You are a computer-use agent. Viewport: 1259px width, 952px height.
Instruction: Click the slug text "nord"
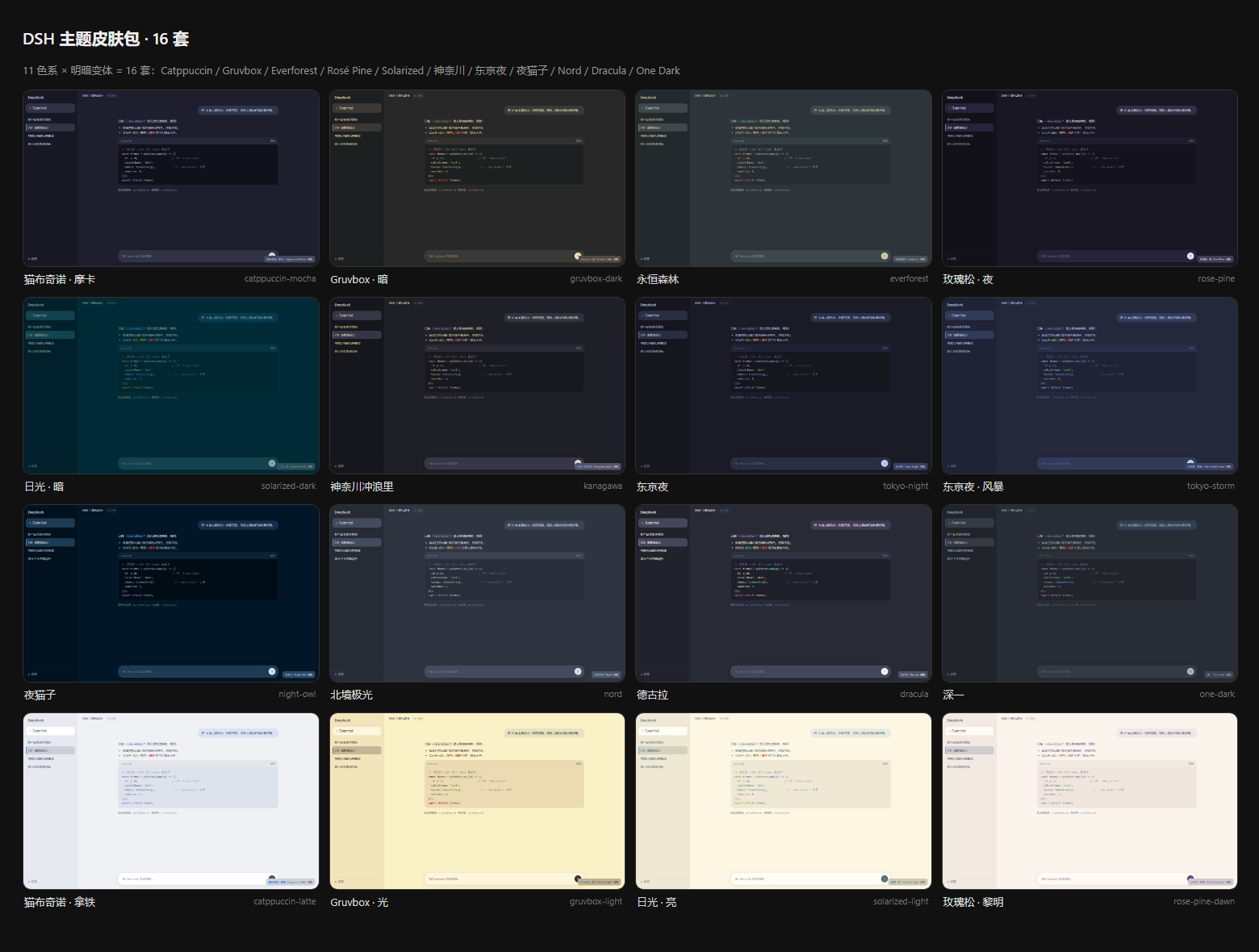(613, 694)
